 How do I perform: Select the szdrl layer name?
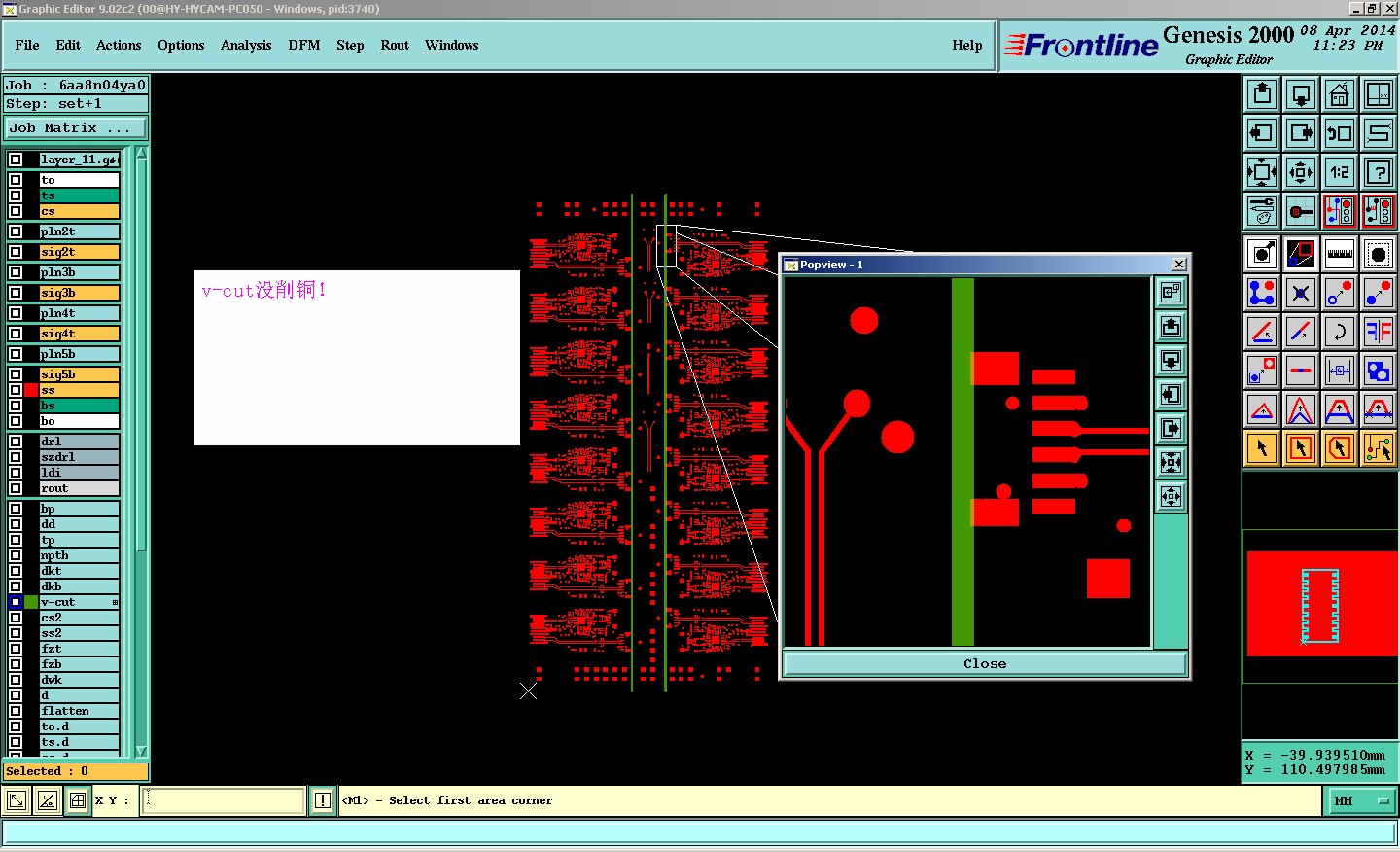tap(80, 457)
